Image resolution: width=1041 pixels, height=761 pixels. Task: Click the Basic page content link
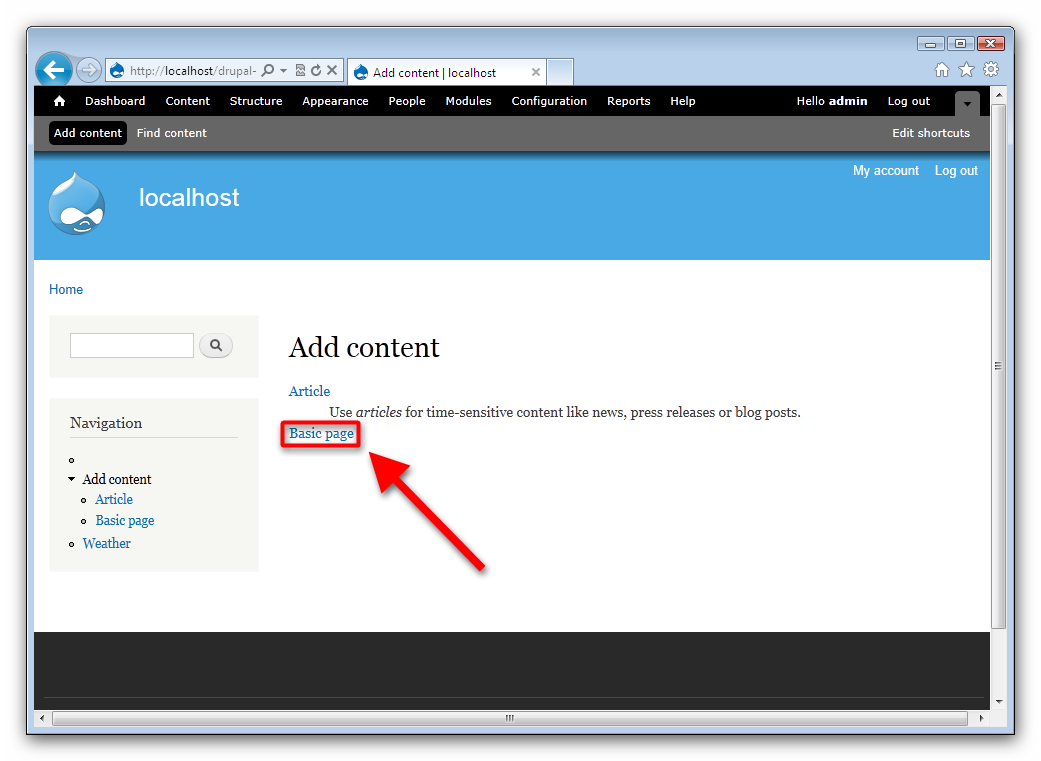(321, 434)
